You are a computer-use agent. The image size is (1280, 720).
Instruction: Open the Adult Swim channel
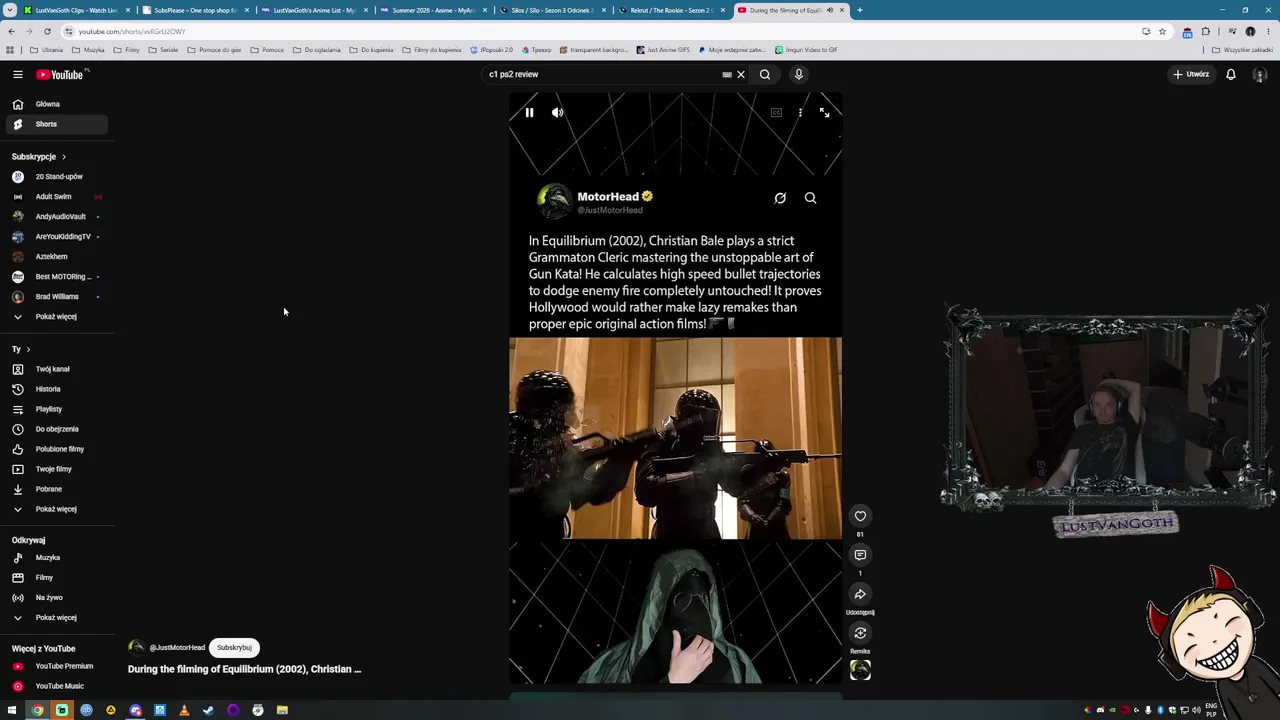point(55,197)
